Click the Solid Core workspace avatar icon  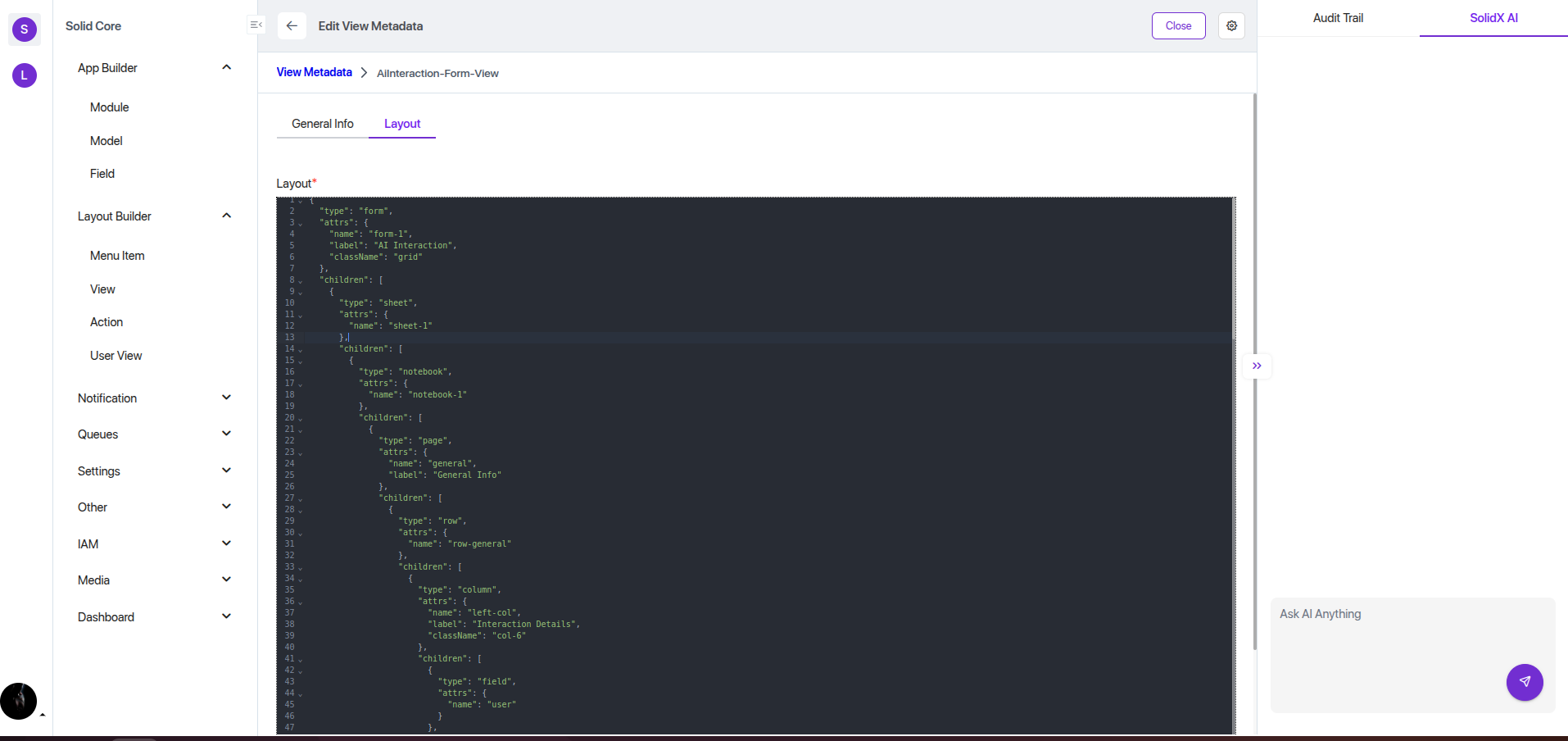[24, 30]
